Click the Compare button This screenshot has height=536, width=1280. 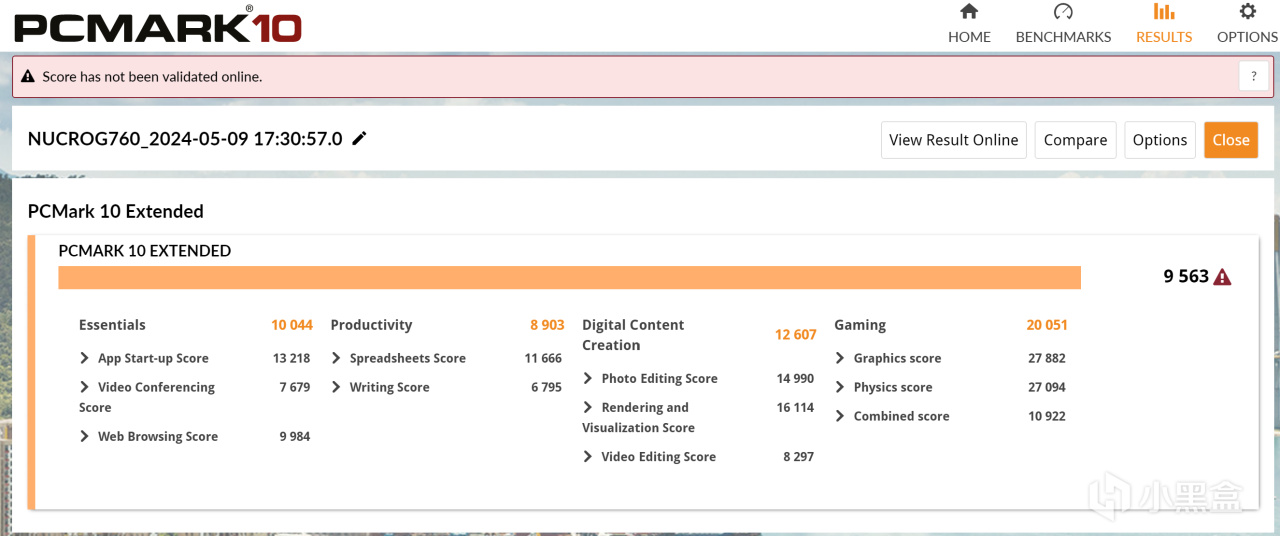coord(1075,140)
